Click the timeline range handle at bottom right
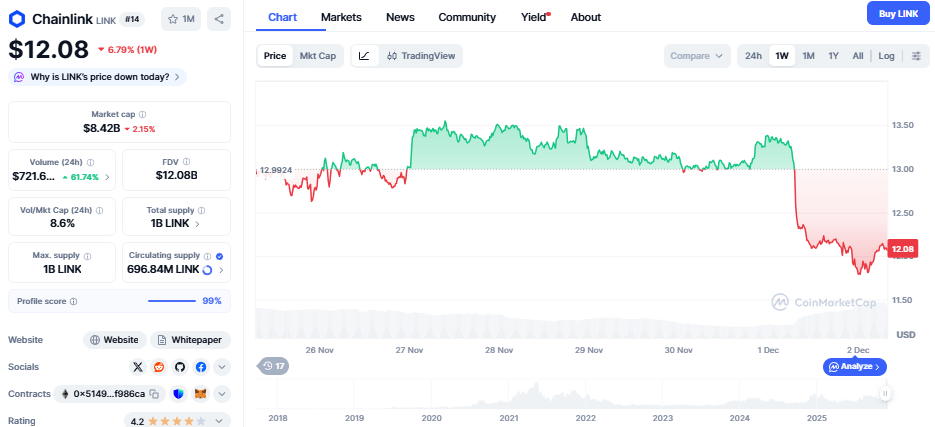 point(885,394)
